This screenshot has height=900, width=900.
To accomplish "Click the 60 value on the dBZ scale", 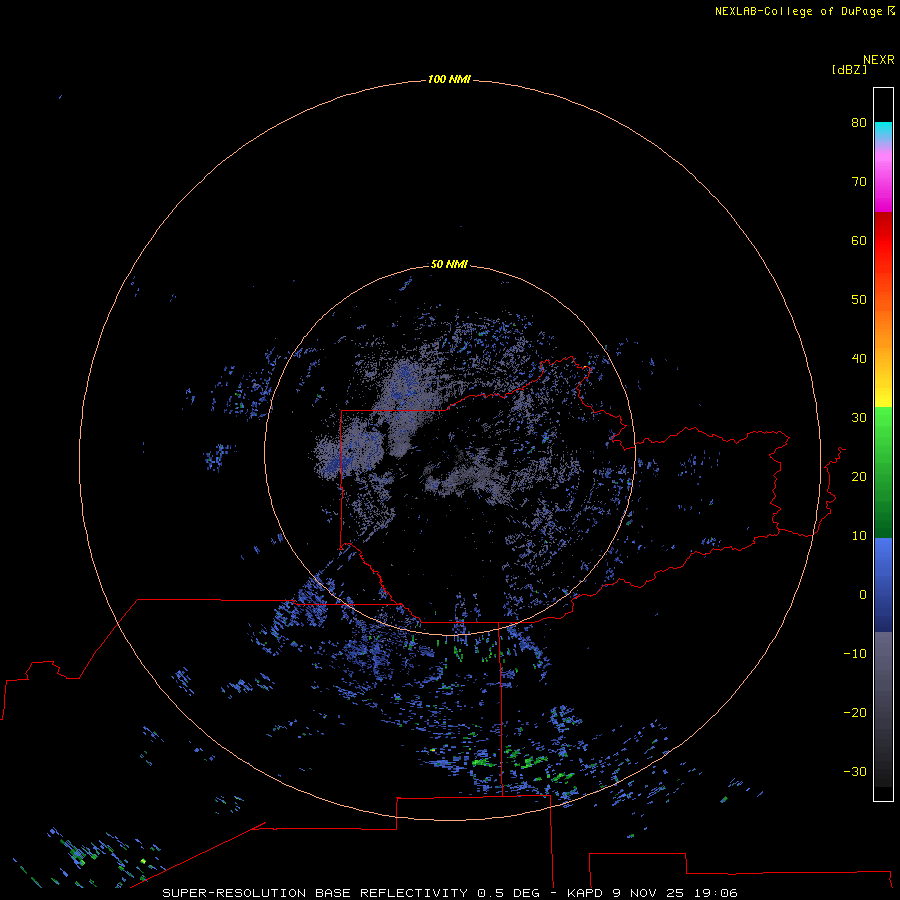I will 859,240.
